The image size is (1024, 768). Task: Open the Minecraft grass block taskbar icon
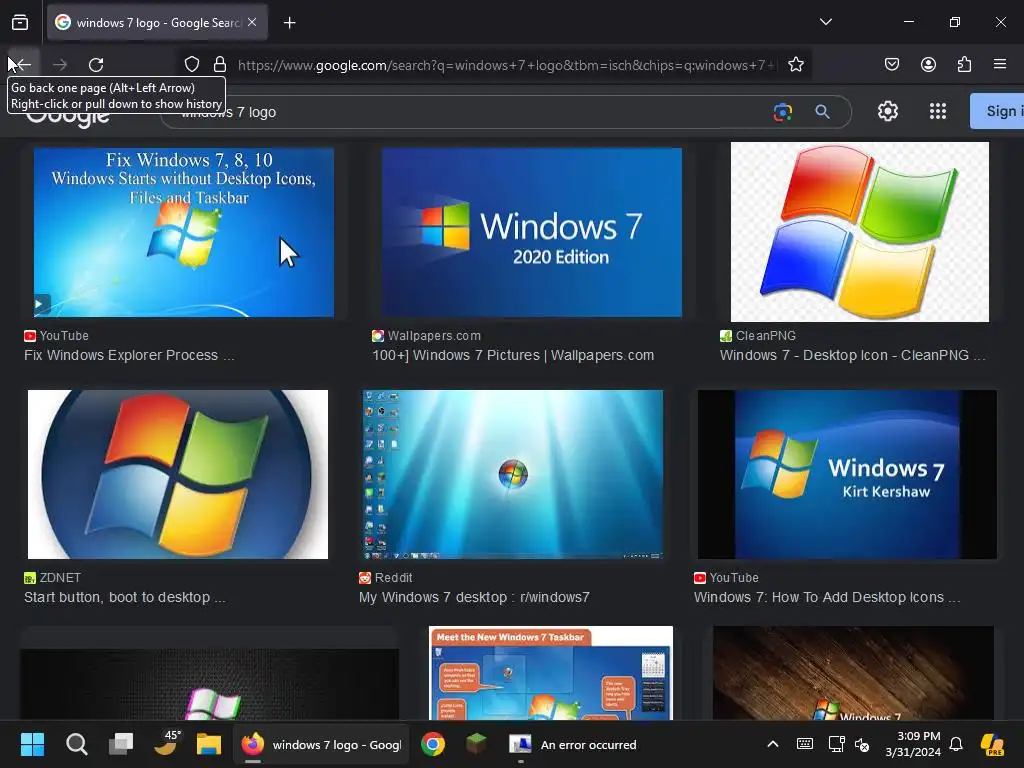(476, 744)
